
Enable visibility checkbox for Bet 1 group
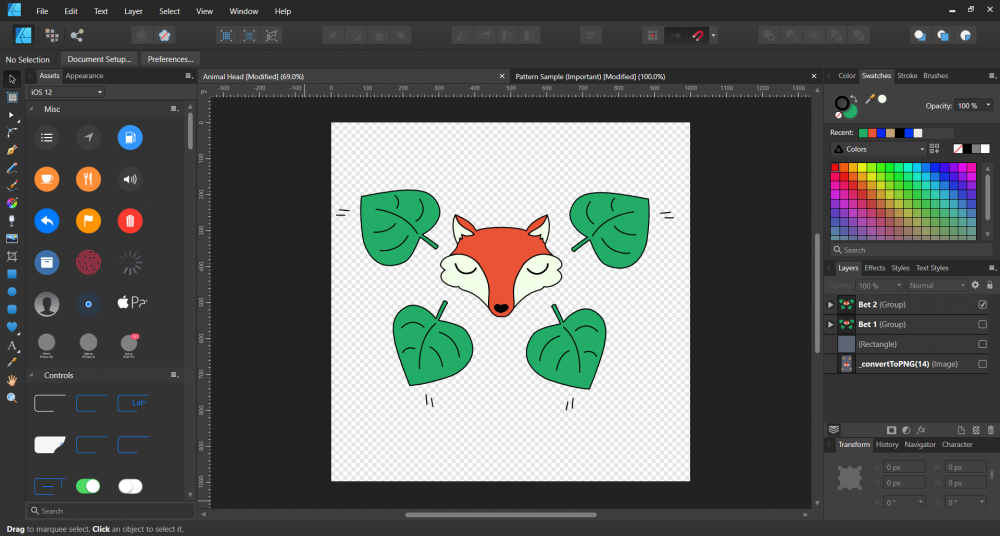[982, 324]
